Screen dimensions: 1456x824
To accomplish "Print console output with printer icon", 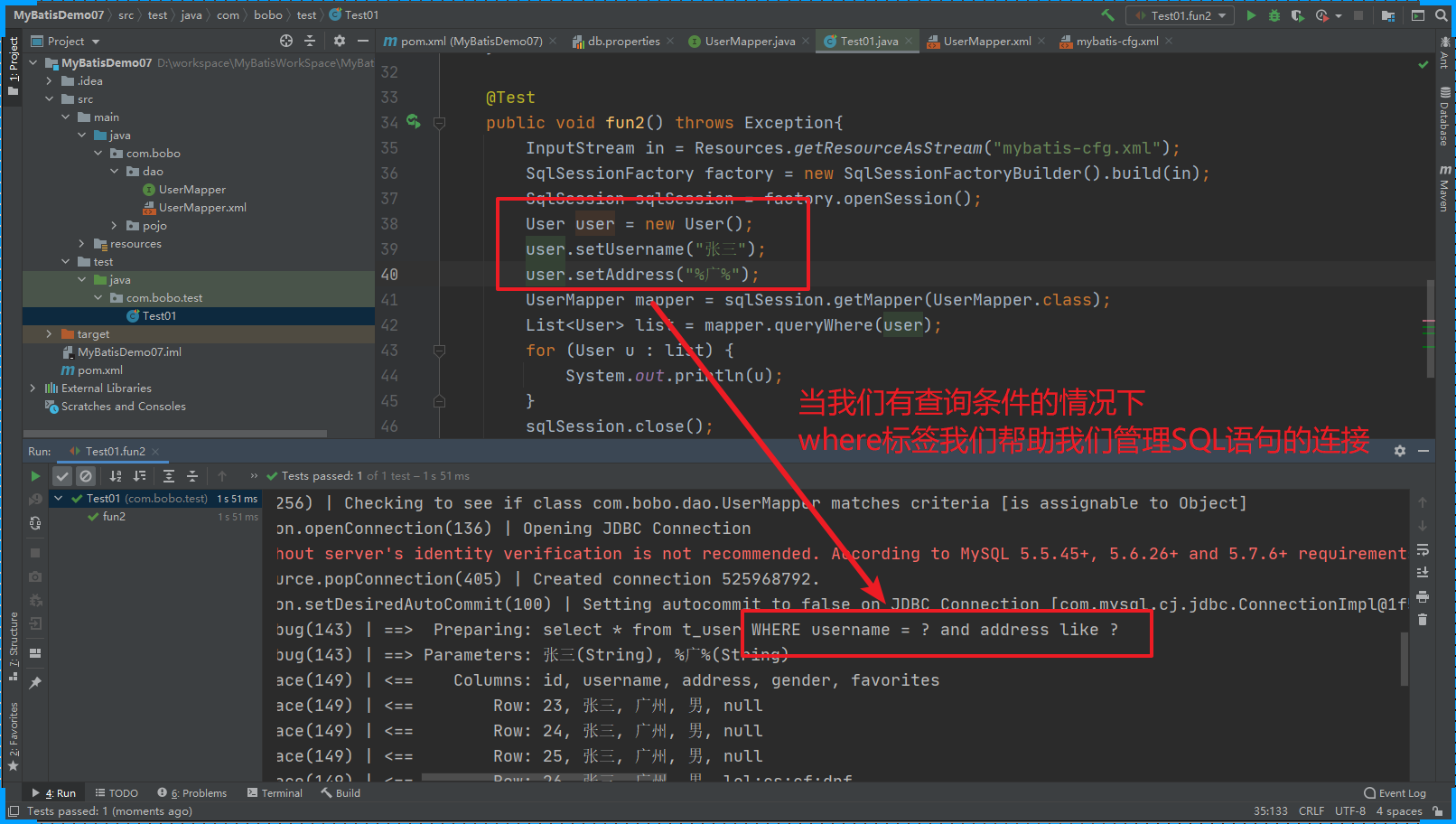I will pos(1423,596).
